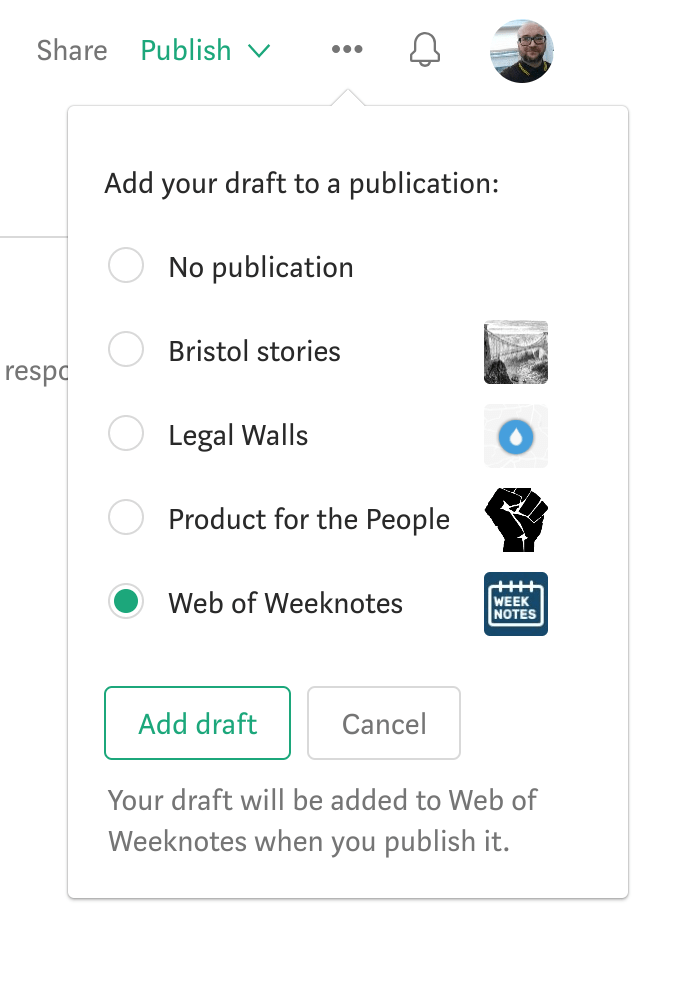Open the notifications bell
Viewport: 686px width, 994px height.
(x=425, y=50)
